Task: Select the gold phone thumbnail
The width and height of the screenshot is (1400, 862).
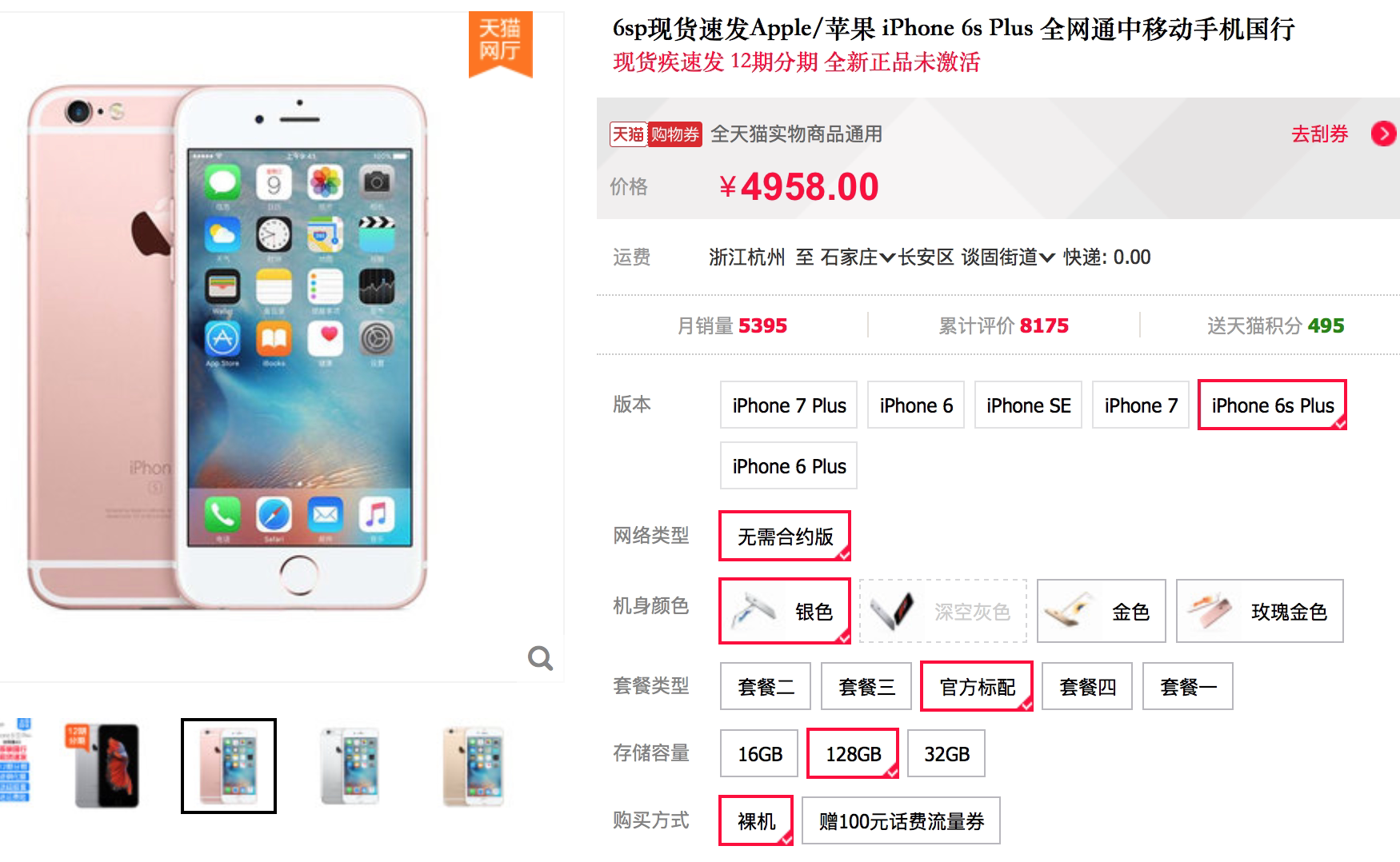Action: click(x=473, y=765)
